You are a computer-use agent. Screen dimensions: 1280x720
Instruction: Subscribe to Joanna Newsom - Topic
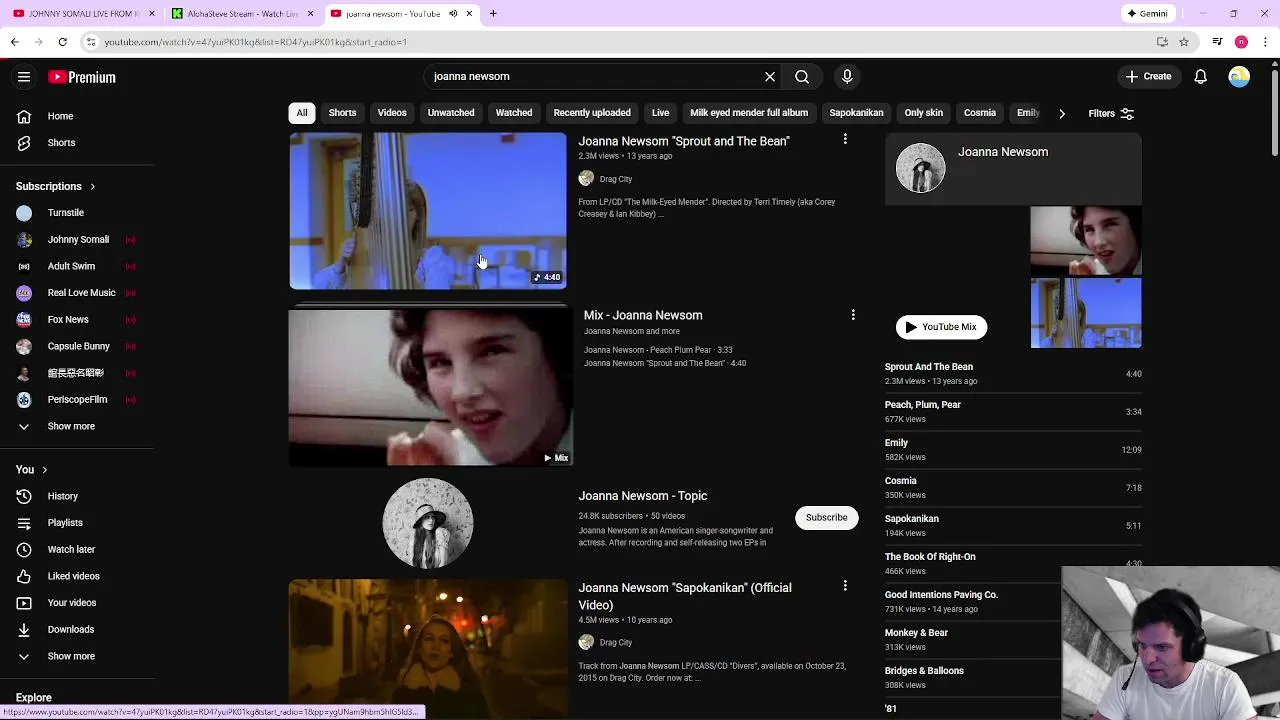[827, 517]
